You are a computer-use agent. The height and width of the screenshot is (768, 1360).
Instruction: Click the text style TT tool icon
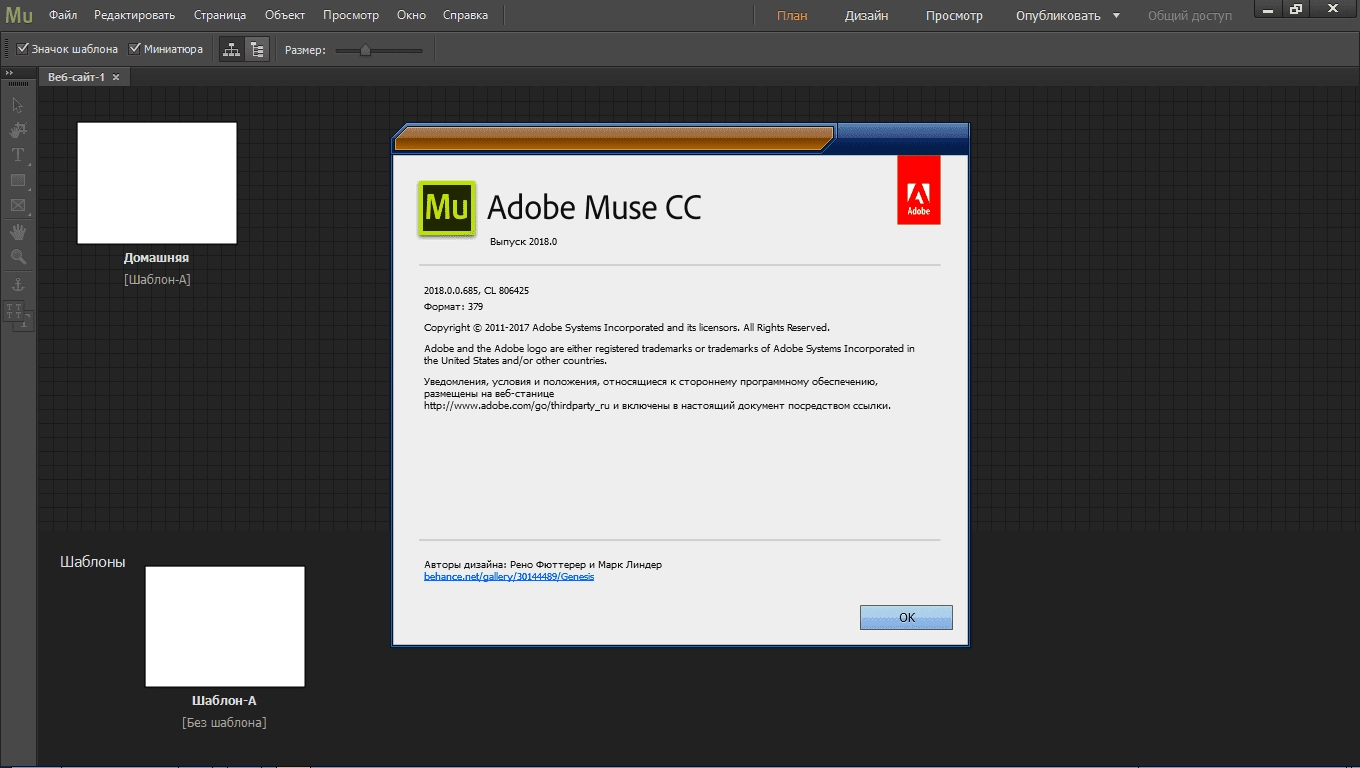point(18,314)
